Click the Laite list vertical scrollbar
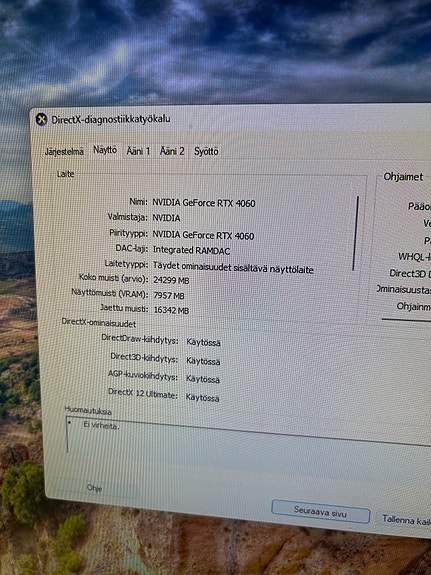The image size is (431, 575). point(355,233)
